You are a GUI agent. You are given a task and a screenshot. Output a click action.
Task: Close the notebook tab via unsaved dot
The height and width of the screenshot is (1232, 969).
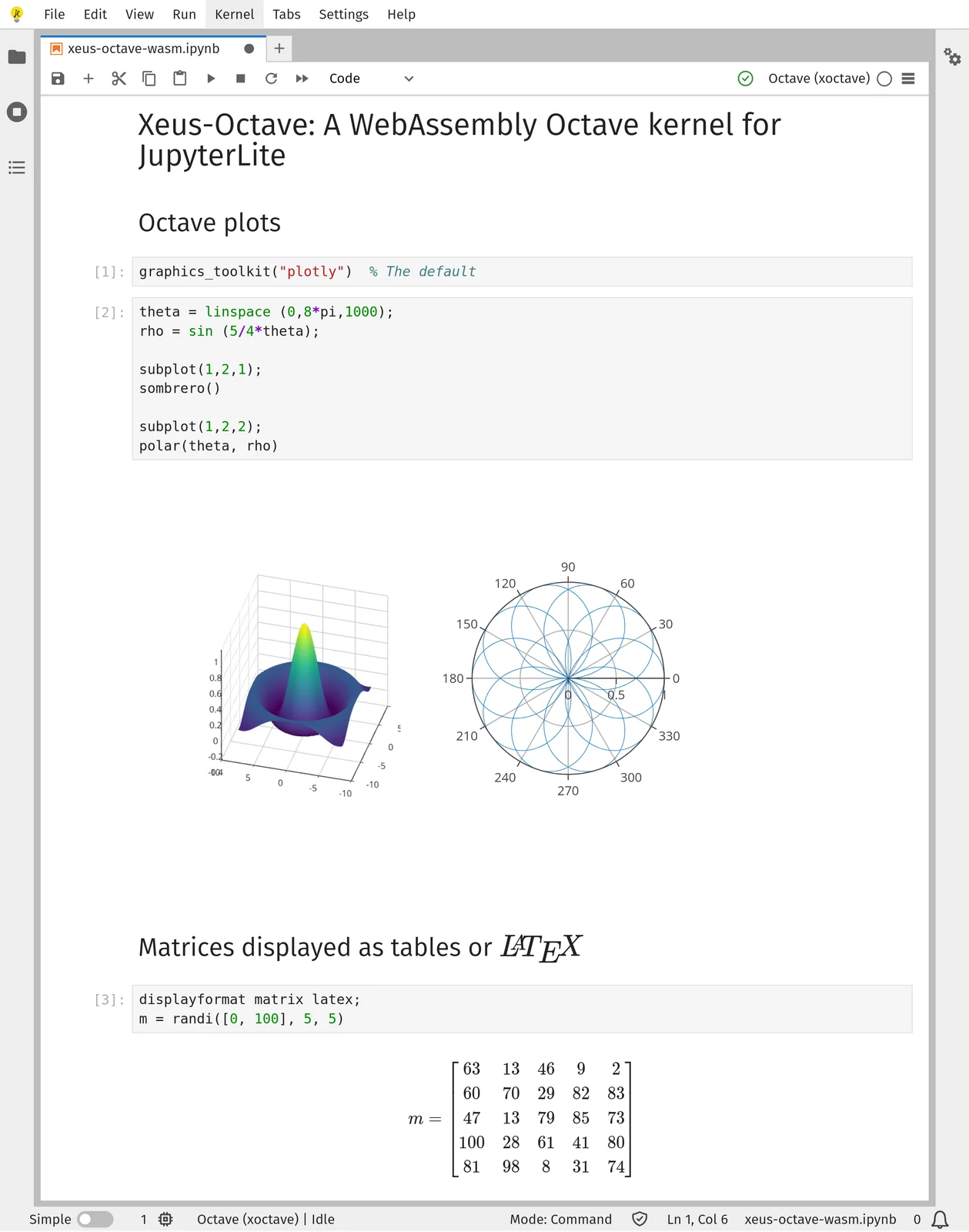pos(249,49)
